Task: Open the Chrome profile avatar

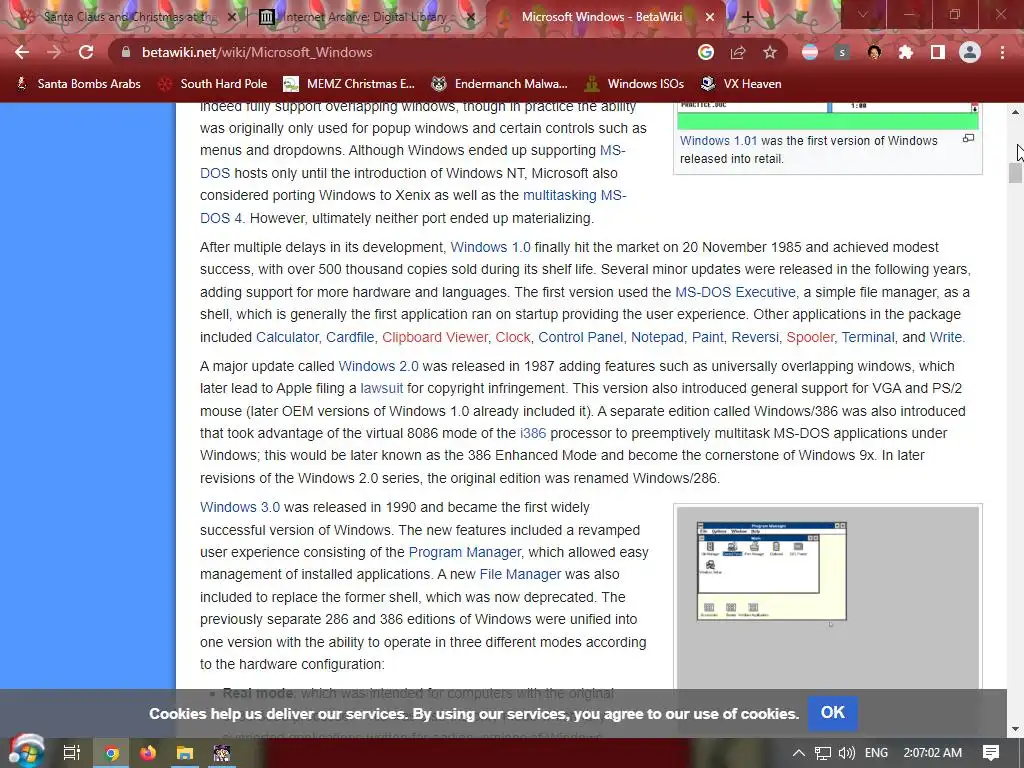Action: point(970,52)
